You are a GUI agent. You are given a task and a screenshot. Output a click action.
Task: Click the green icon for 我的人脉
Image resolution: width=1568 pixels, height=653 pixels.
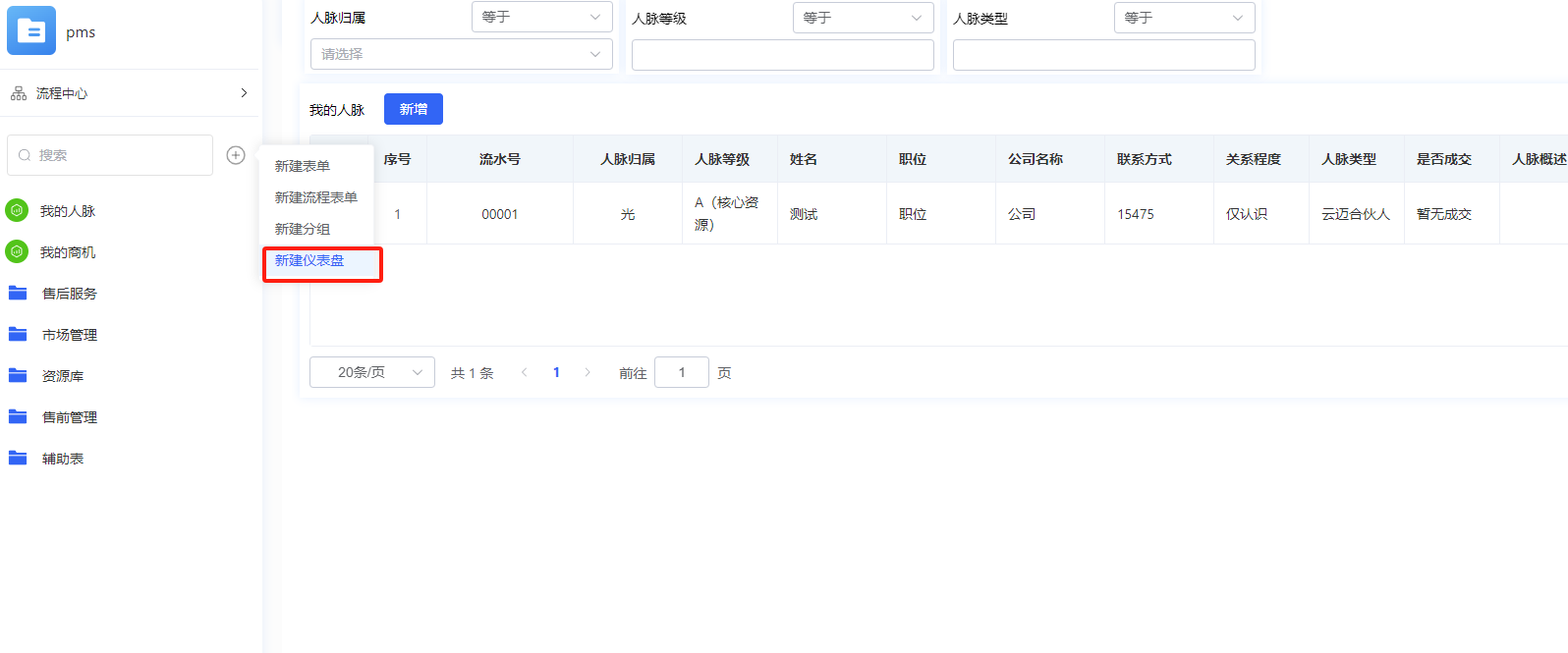pos(17,210)
